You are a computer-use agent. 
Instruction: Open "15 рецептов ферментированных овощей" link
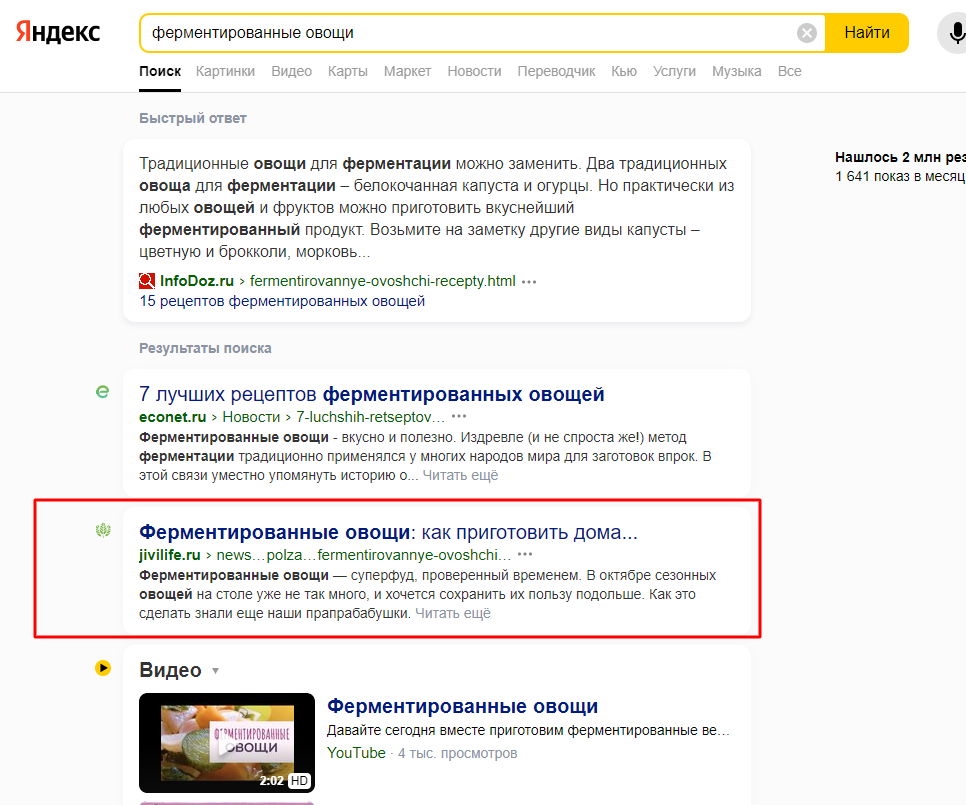tap(282, 301)
